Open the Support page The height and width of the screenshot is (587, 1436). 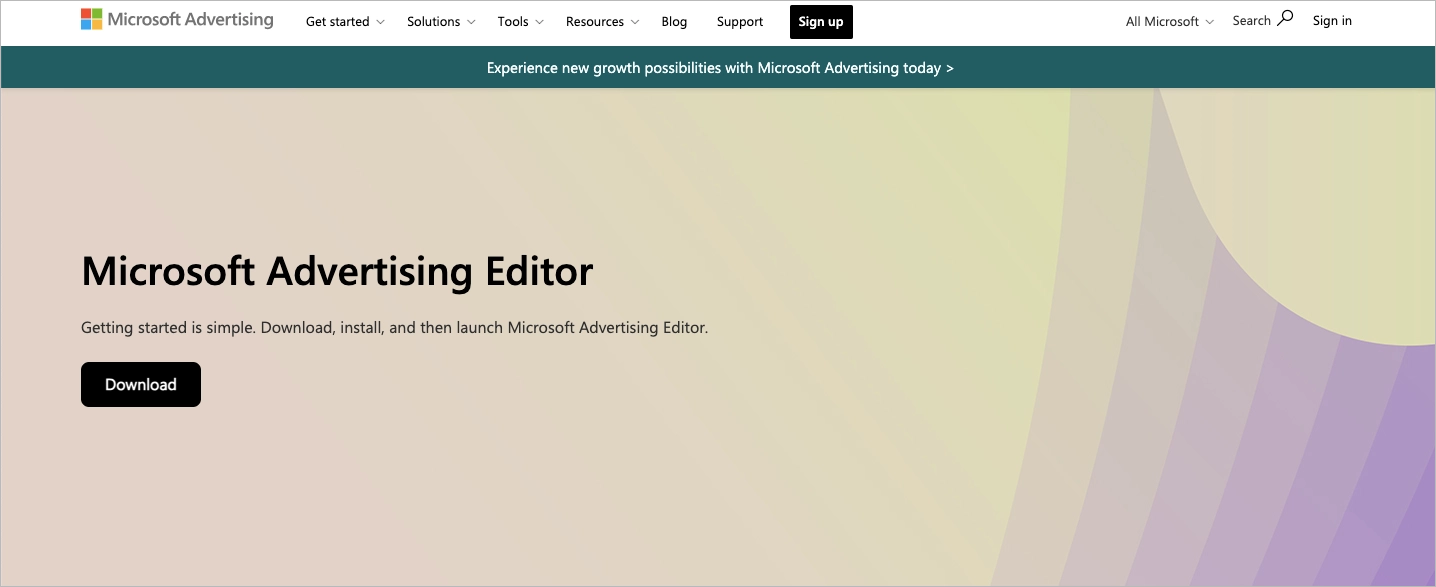pyautogui.click(x=740, y=22)
